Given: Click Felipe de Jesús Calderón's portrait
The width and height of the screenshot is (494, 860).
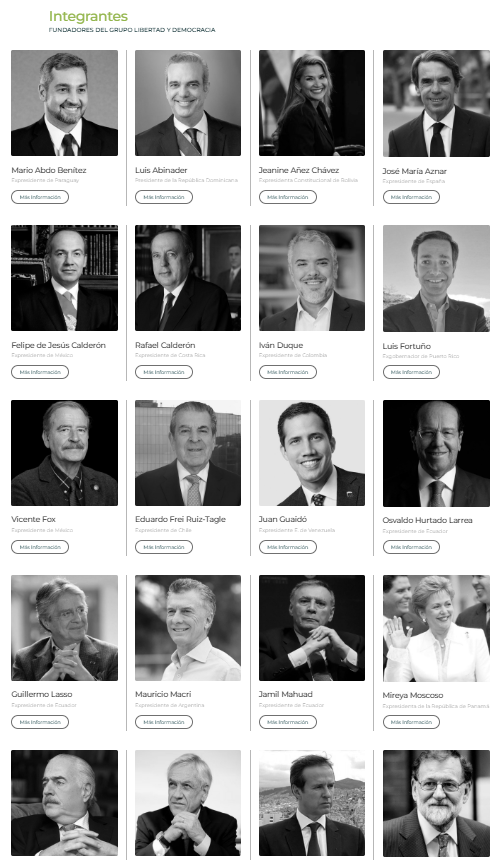Looking at the screenshot, I should click(65, 278).
